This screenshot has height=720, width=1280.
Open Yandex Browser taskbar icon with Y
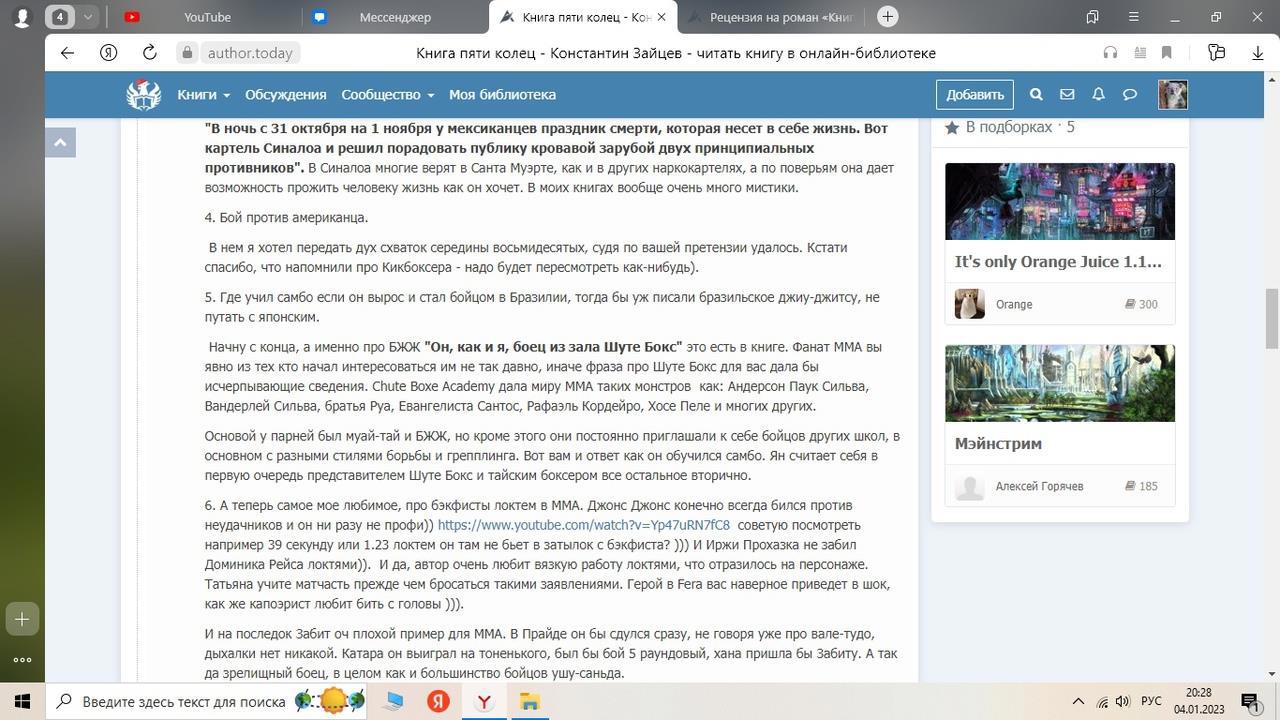(484, 702)
